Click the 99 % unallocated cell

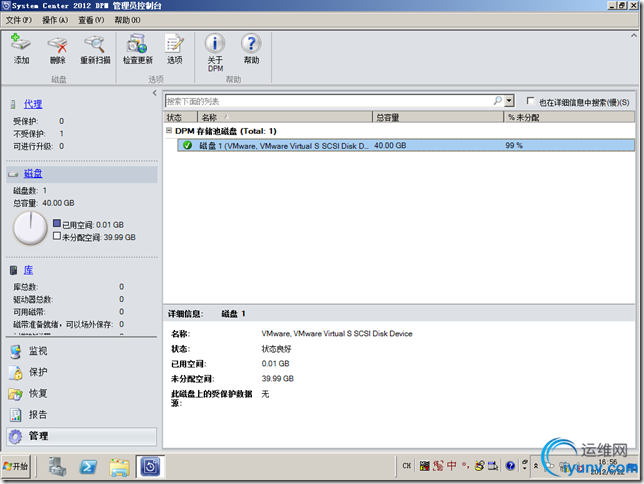coord(514,145)
